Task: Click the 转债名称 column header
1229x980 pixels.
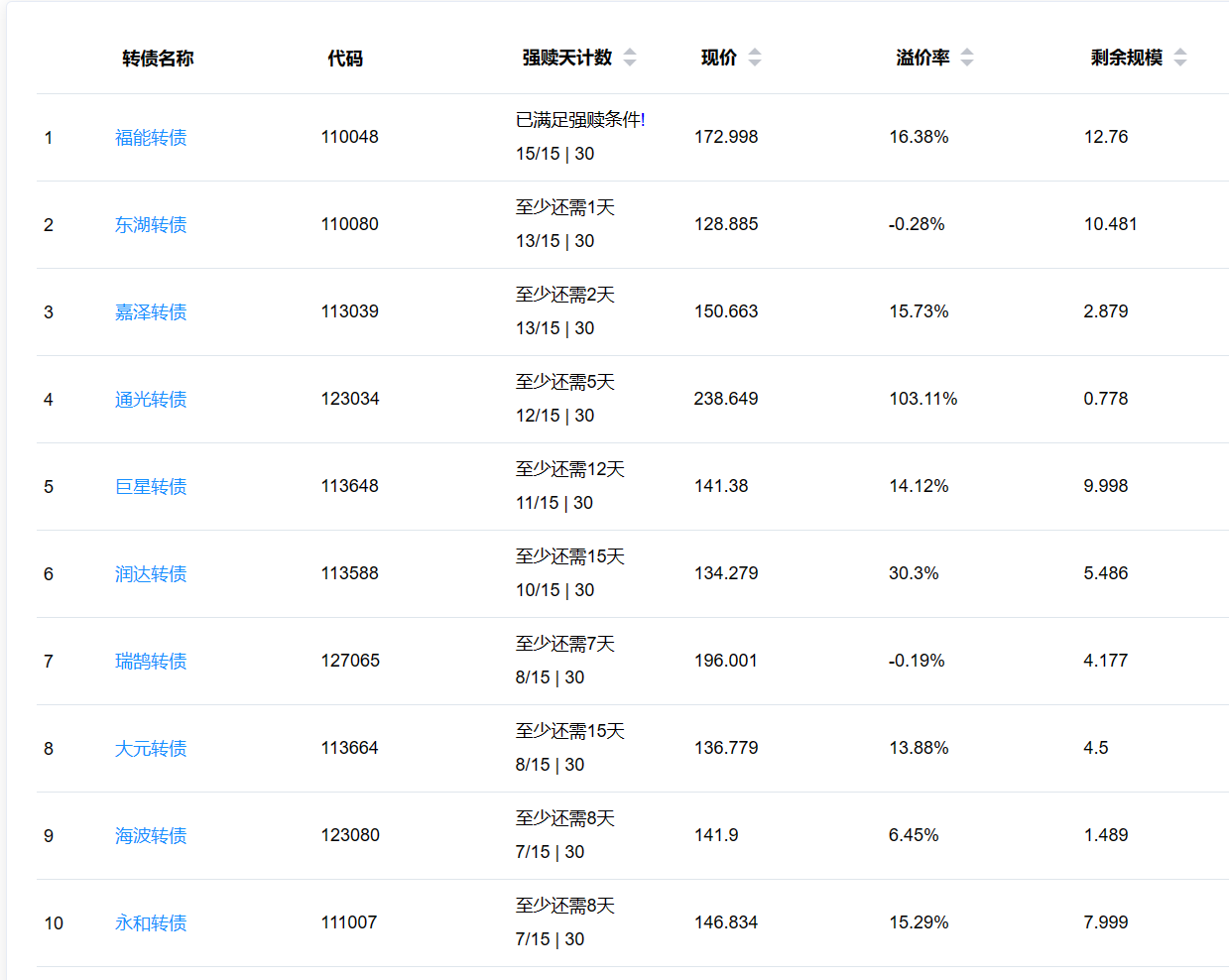Action: pos(158,59)
